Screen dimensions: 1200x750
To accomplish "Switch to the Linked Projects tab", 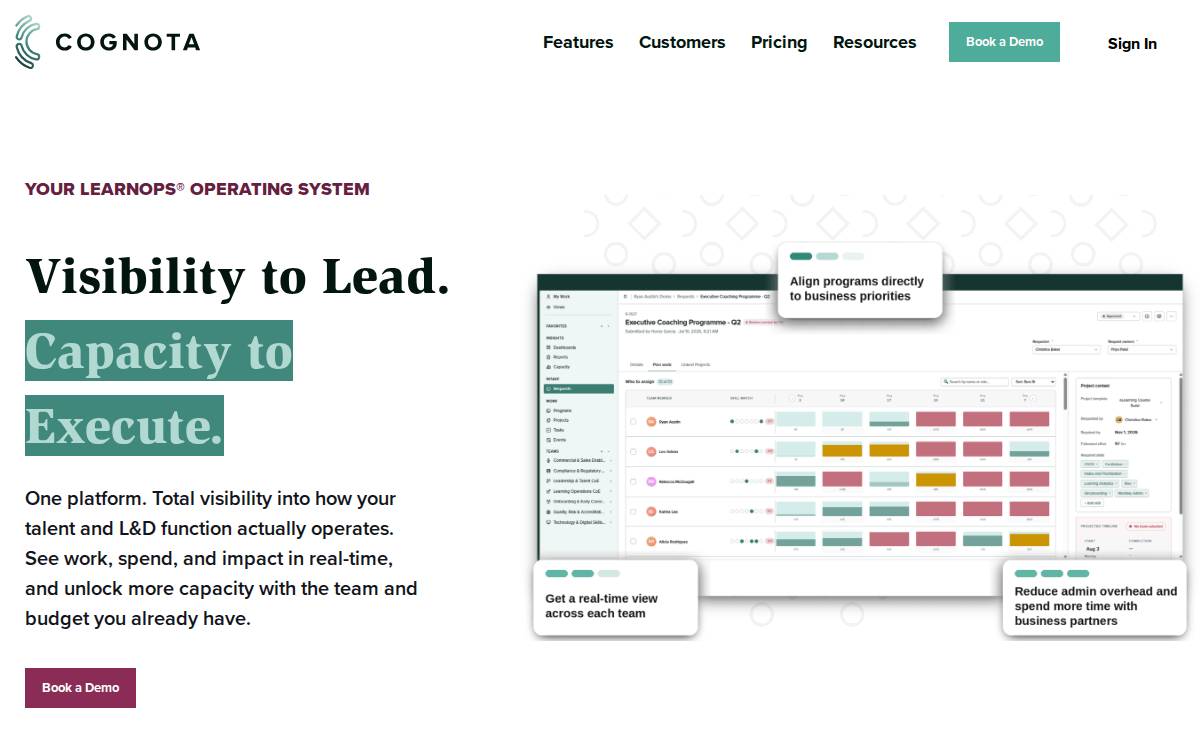I will point(695,365).
